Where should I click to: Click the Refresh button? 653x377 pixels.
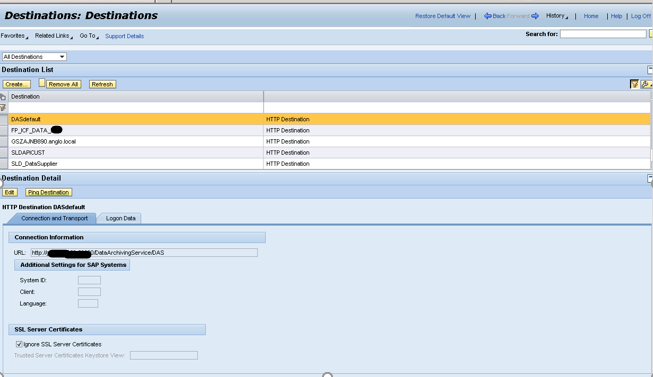[x=102, y=84]
